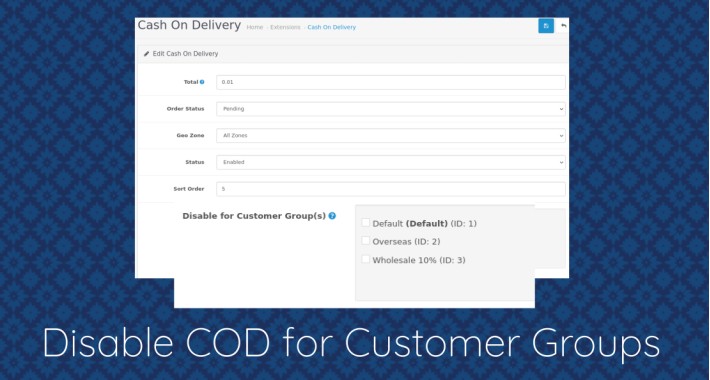Image resolution: width=710 pixels, height=380 pixels.
Task: Click the Cash On Delivery page heading
Action: (189, 25)
